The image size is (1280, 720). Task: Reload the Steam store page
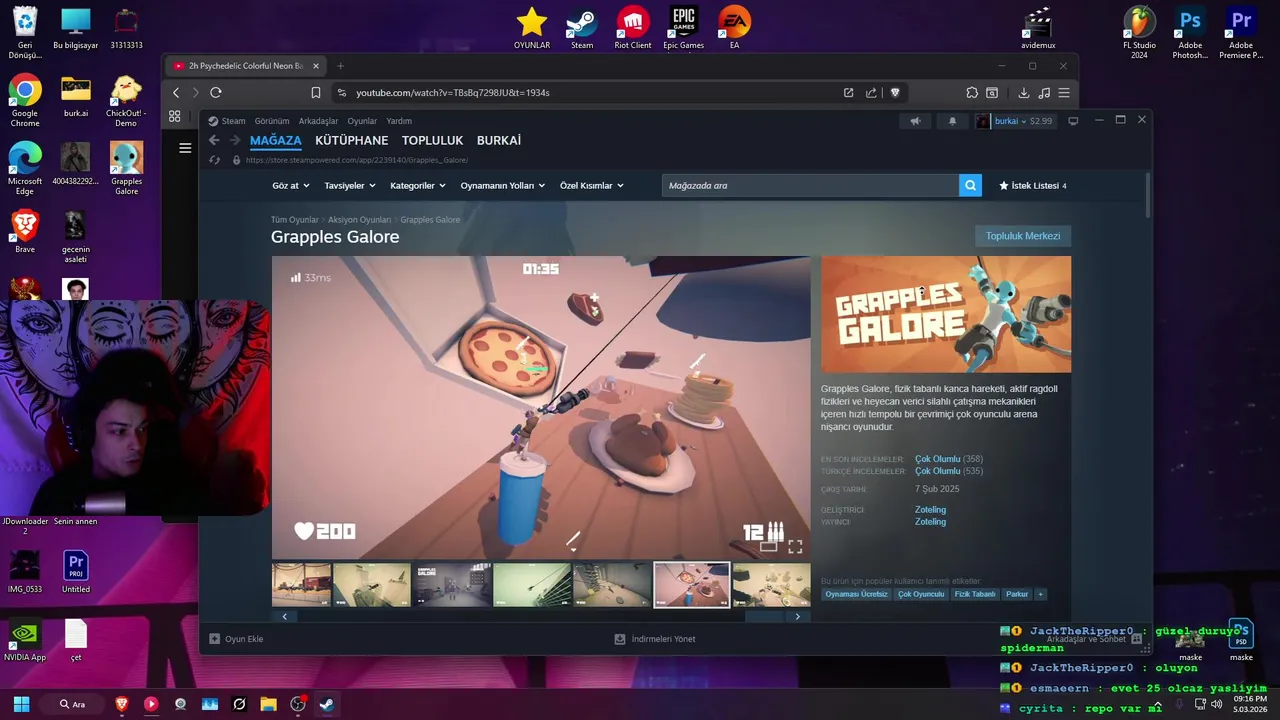click(214, 160)
